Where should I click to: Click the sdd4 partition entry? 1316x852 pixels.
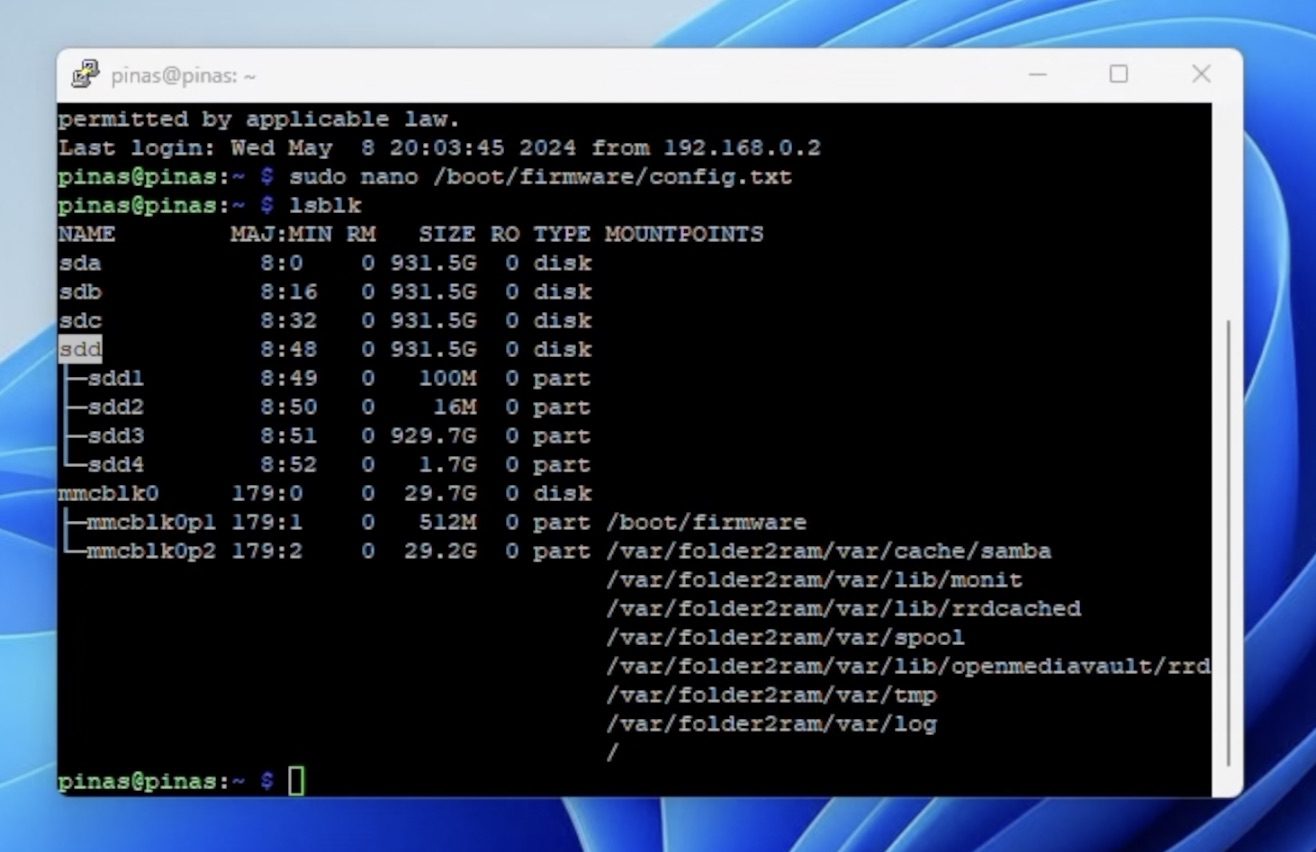tap(115, 465)
